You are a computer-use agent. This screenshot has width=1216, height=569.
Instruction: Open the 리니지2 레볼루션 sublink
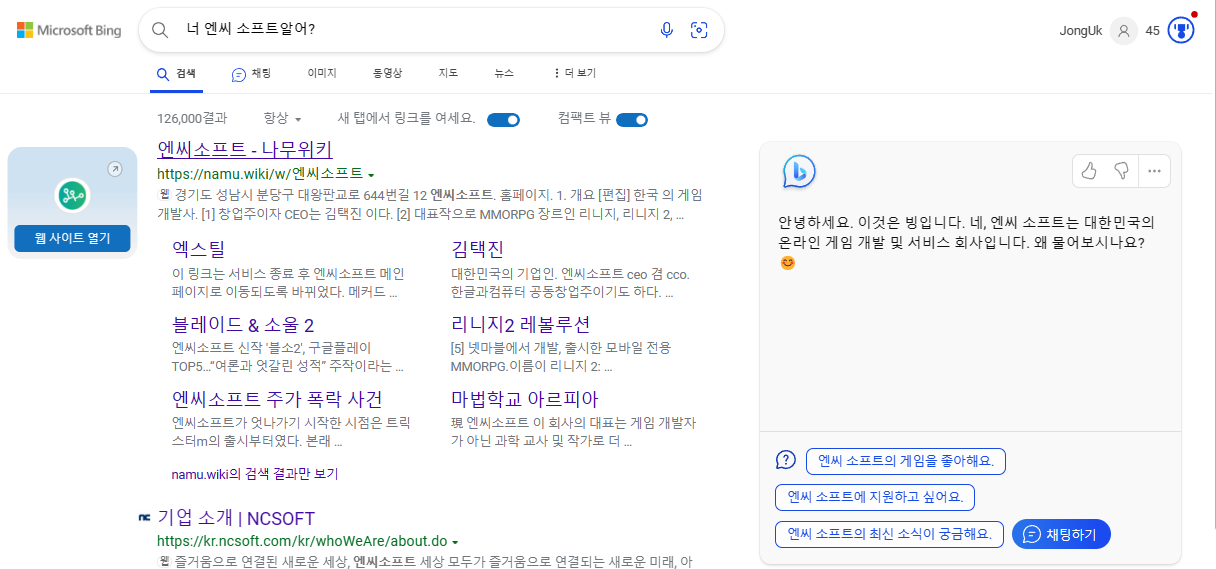[x=520, y=325]
